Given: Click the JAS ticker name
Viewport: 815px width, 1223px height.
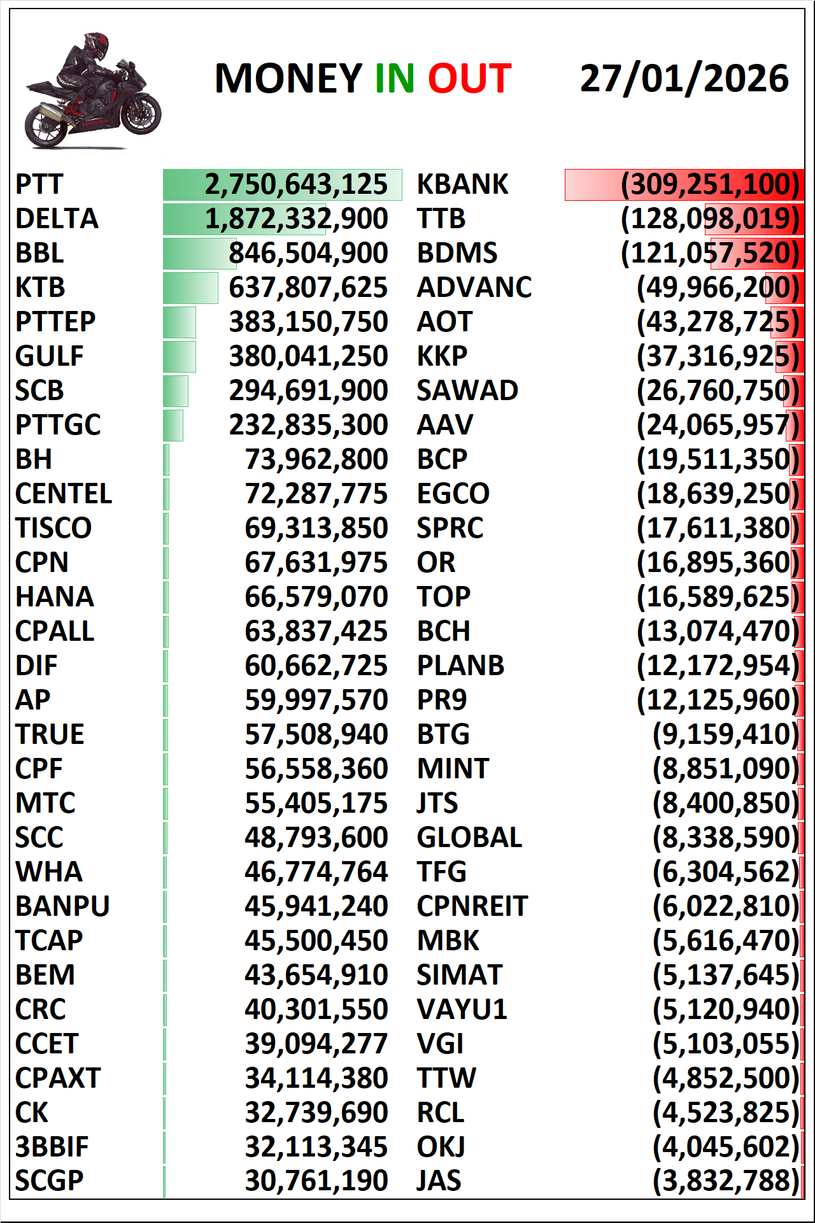Looking at the screenshot, I should tap(439, 1181).
